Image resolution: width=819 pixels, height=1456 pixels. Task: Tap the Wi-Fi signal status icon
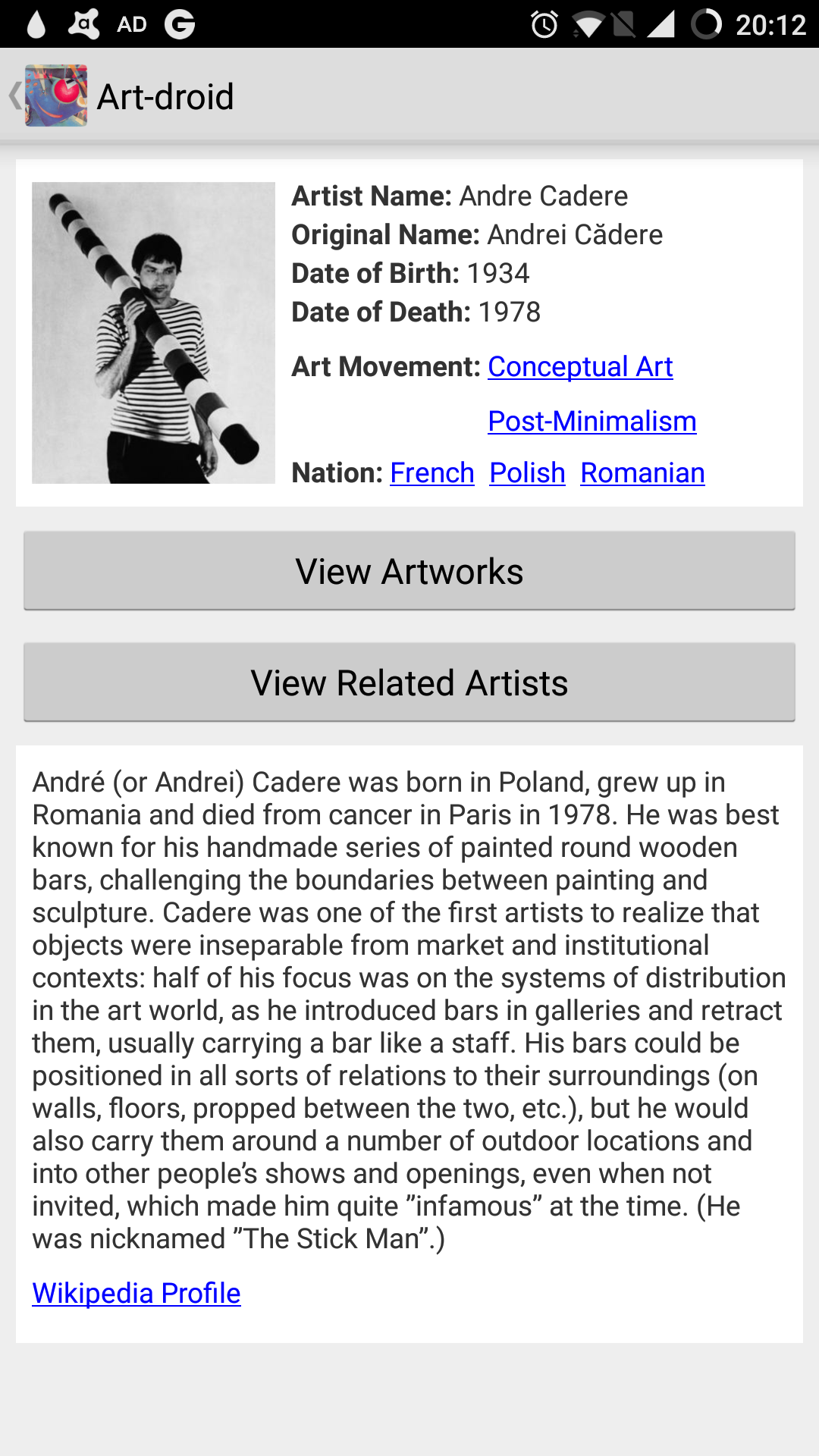pyautogui.click(x=588, y=25)
